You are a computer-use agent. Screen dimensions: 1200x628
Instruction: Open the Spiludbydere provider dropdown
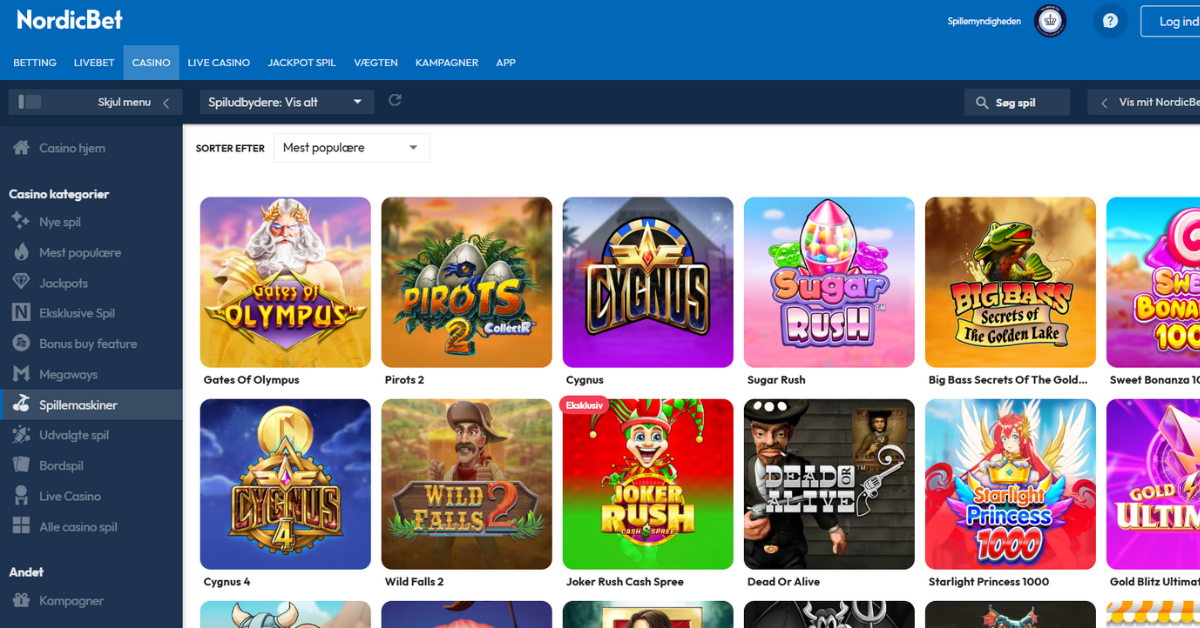point(287,102)
